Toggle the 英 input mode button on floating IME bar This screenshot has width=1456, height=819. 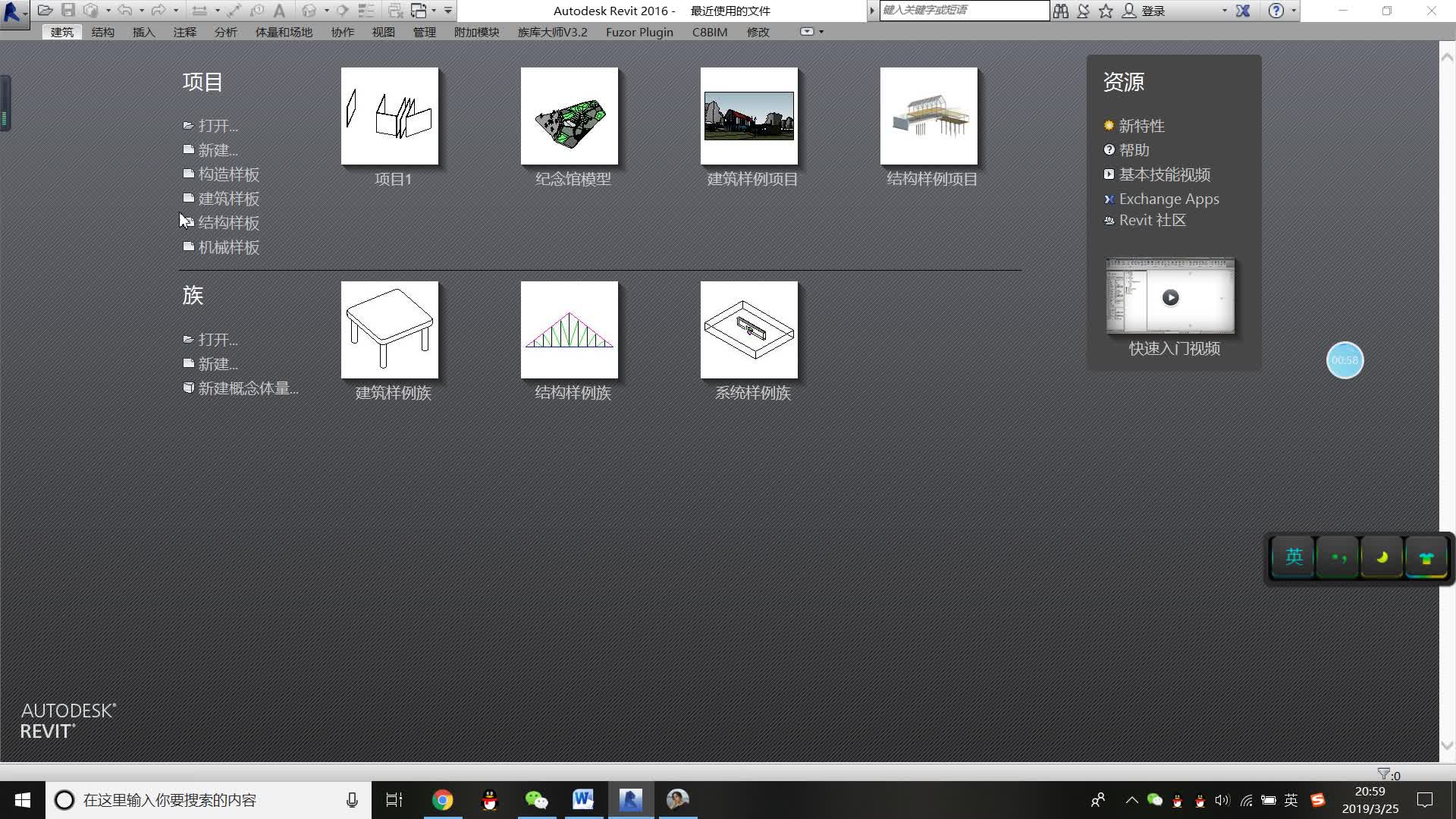click(1294, 557)
